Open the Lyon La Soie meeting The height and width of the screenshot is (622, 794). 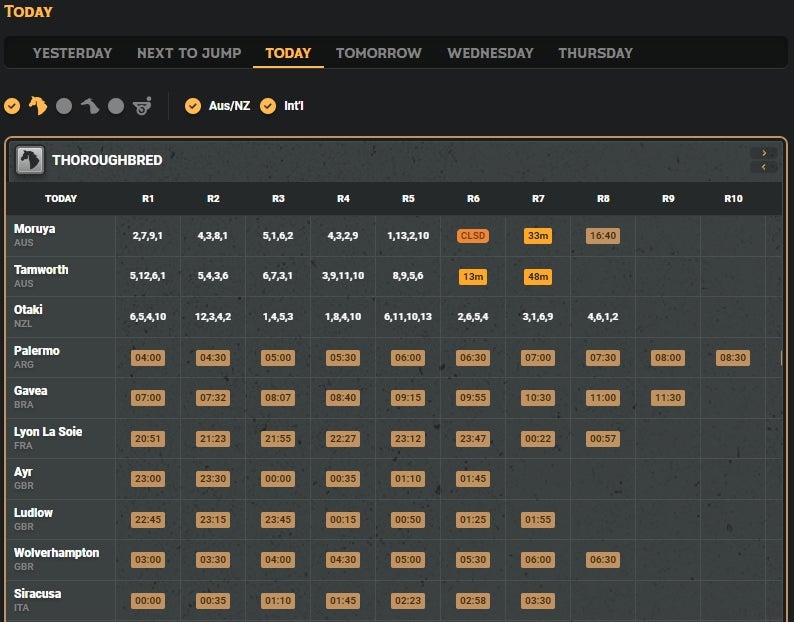pyautogui.click(x=48, y=432)
